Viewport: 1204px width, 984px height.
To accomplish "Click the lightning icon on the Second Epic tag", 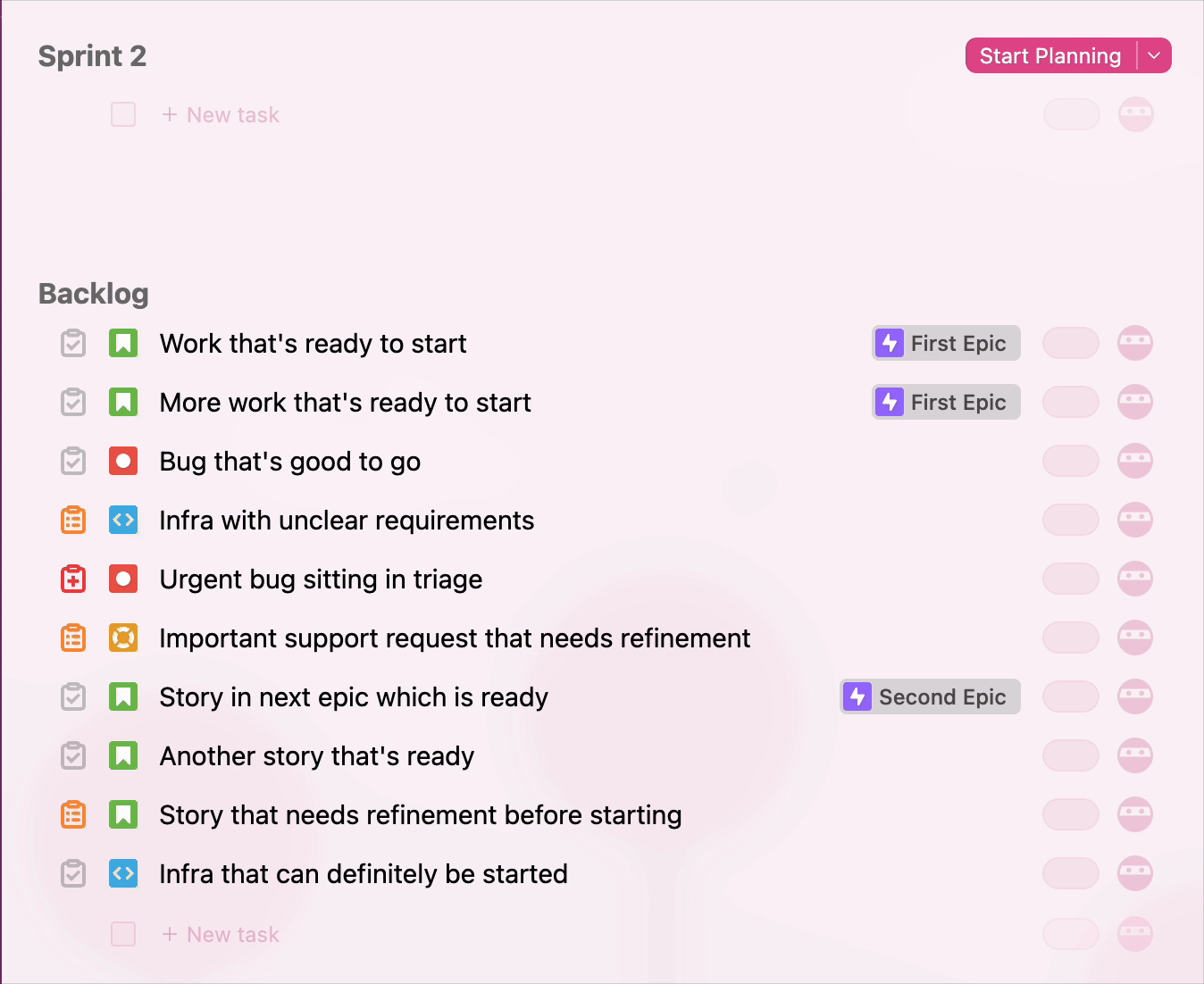I will point(857,697).
